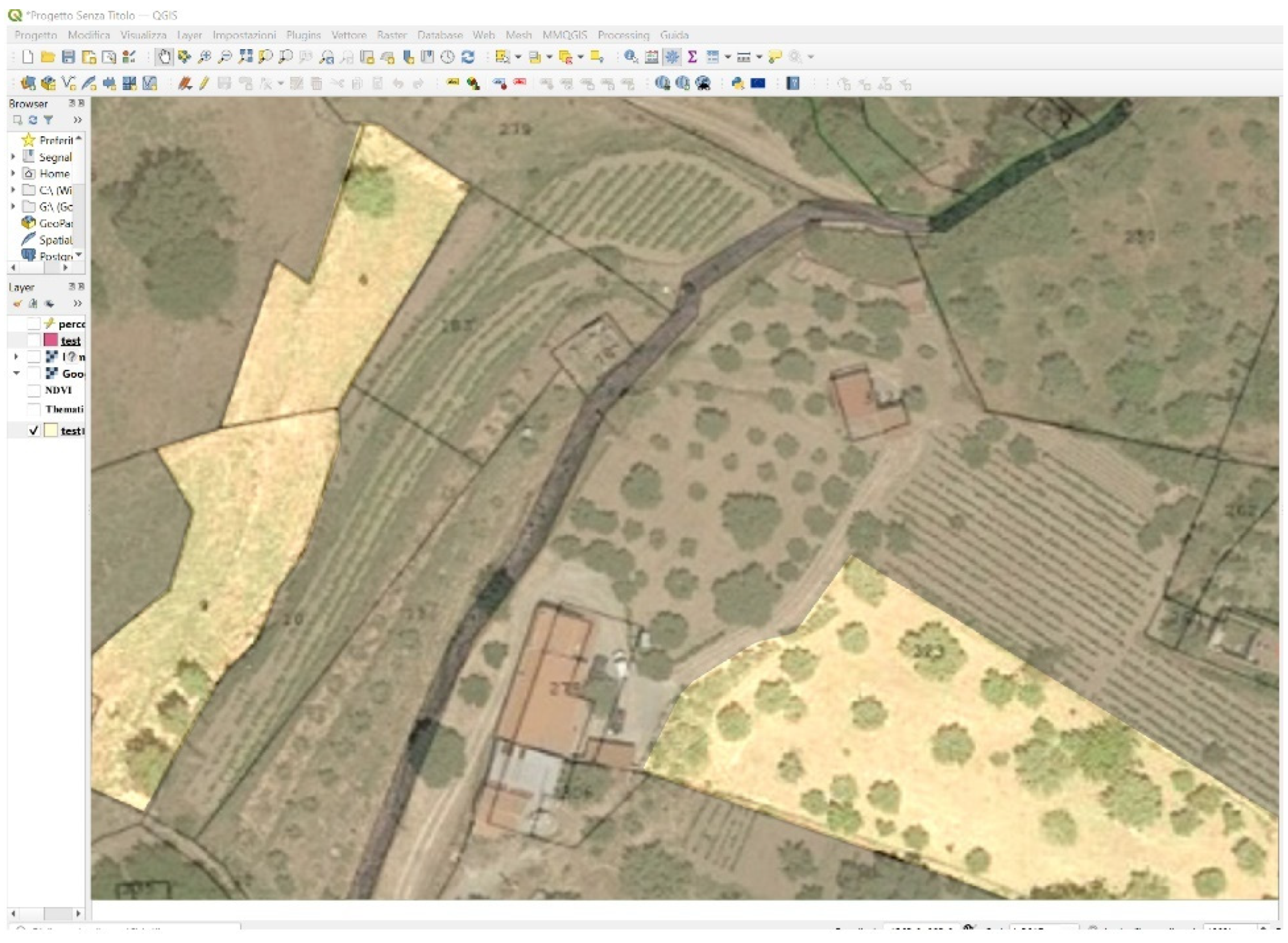Click the pale yellow test layer swatch
The width and height of the screenshot is (1288, 943).
tap(51, 431)
